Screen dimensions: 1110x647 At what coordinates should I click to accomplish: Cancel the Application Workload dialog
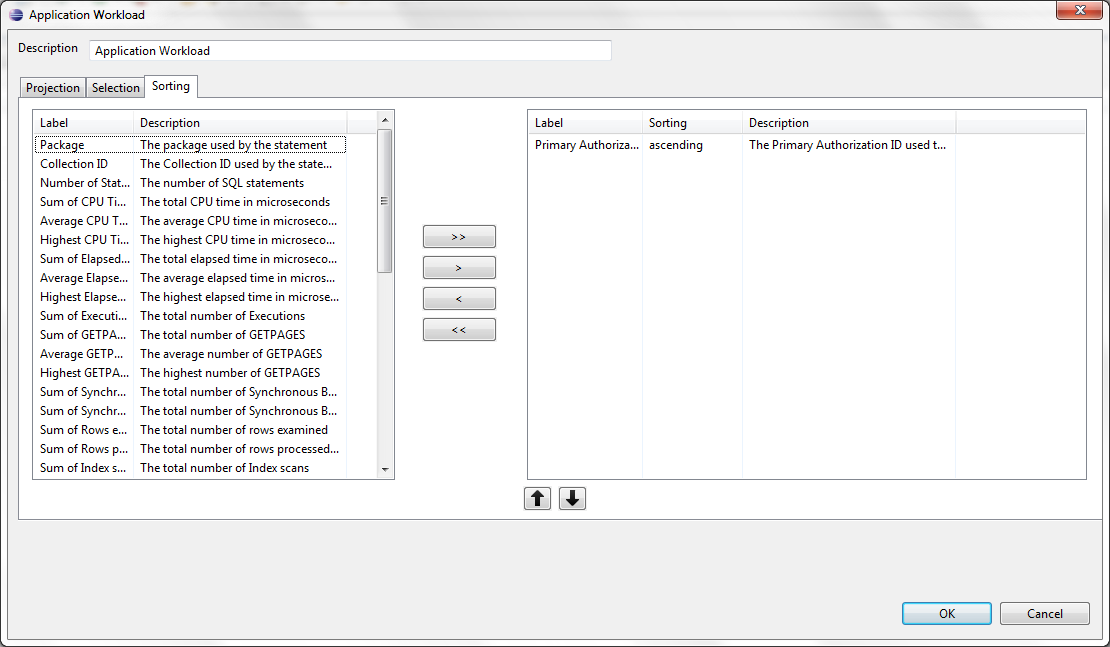coord(1045,614)
